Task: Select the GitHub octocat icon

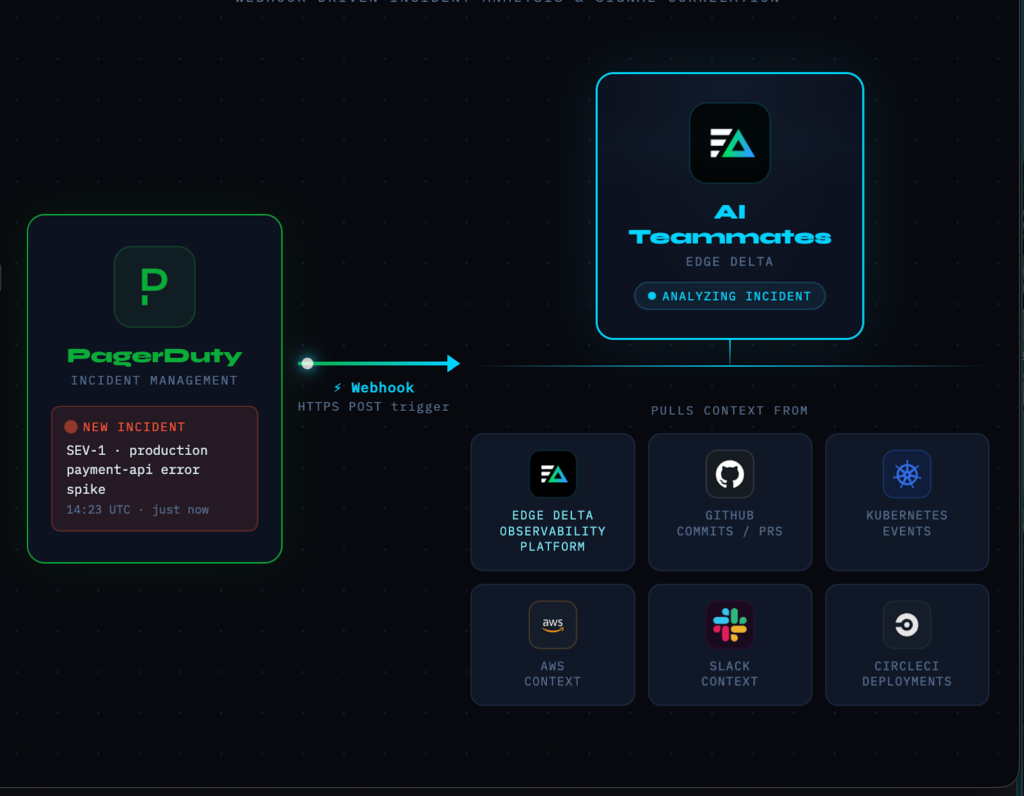Action: tap(729, 474)
